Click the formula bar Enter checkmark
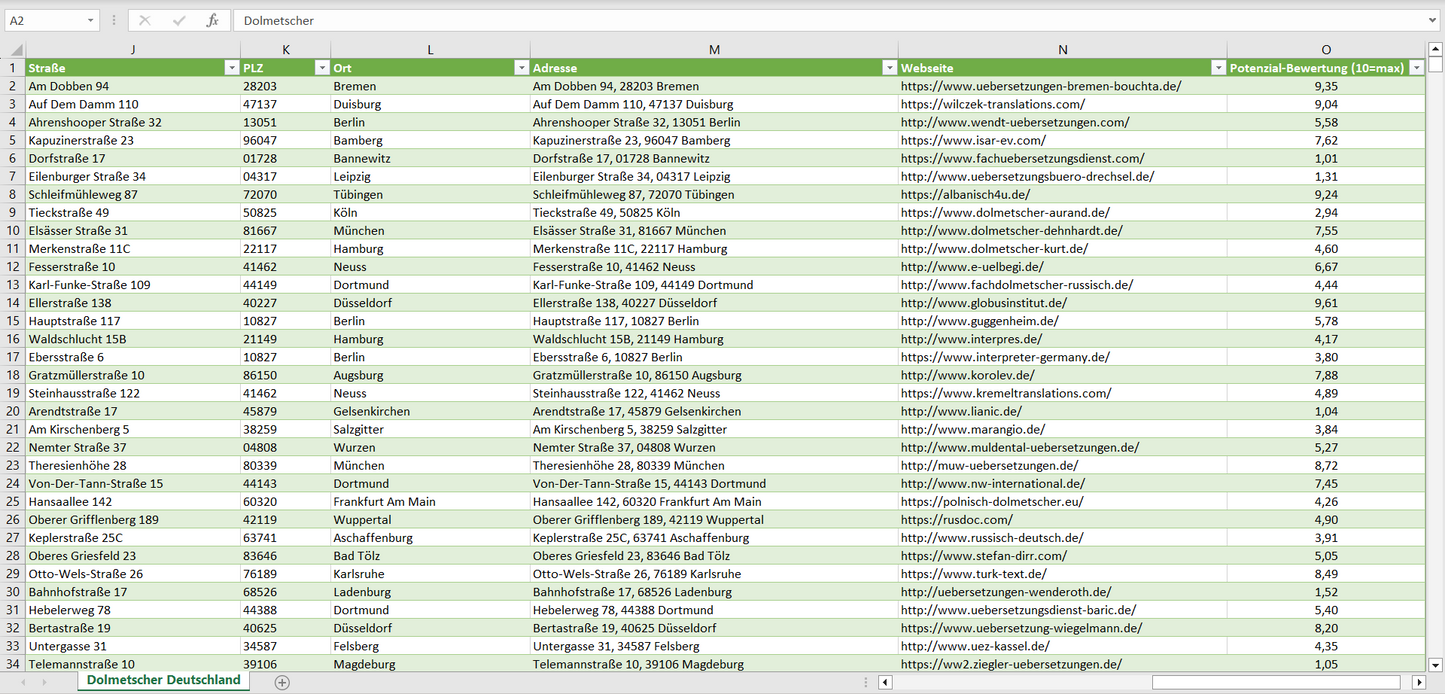The width and height of the screenshot is (1445, 694). coord(179,20)
